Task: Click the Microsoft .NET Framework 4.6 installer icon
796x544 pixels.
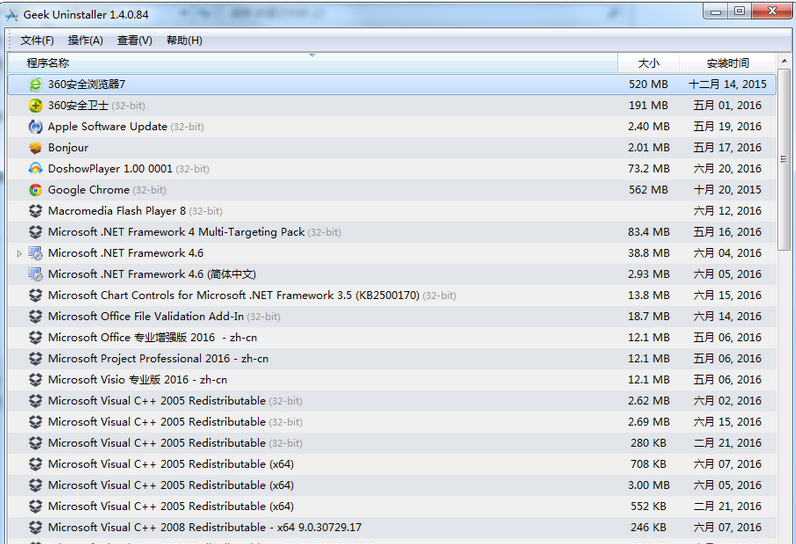Action: (36, 253)
